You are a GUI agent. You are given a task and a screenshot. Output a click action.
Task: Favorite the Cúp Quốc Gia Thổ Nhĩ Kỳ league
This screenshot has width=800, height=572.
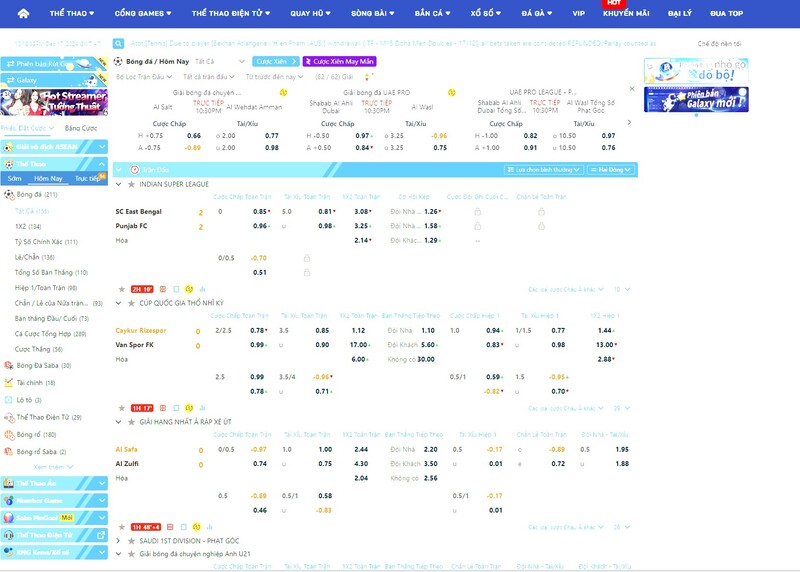tap(130, 302)
